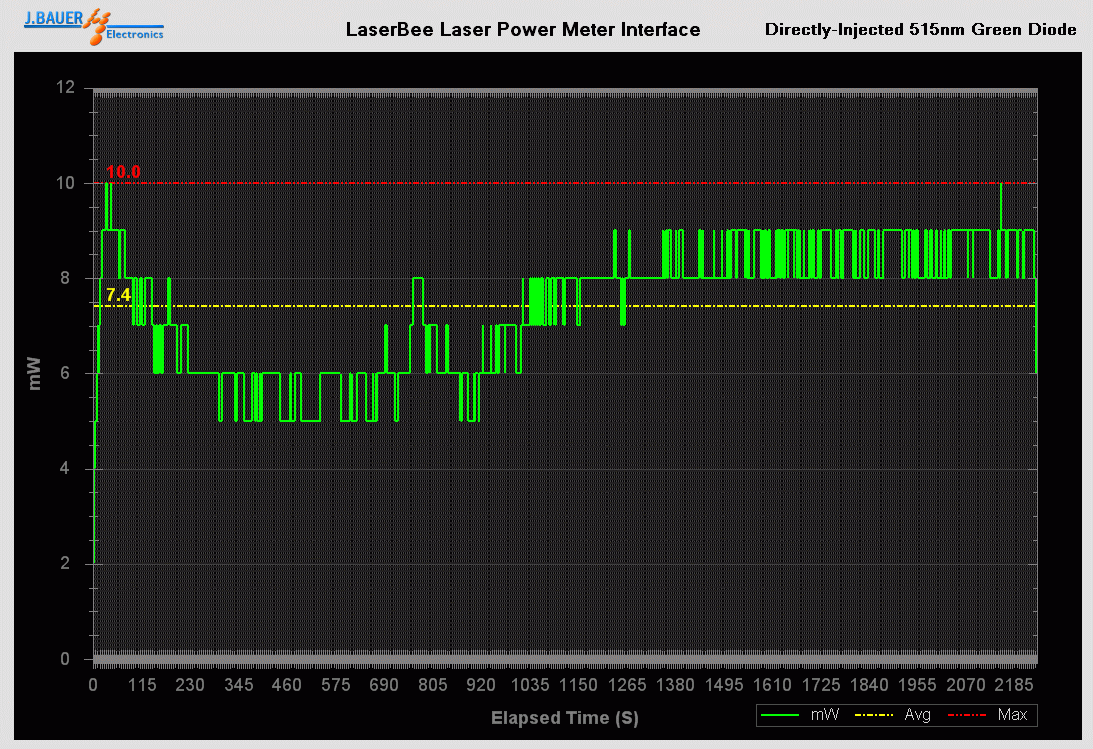Click the 12 label on the mW axis

coord(66,88)
